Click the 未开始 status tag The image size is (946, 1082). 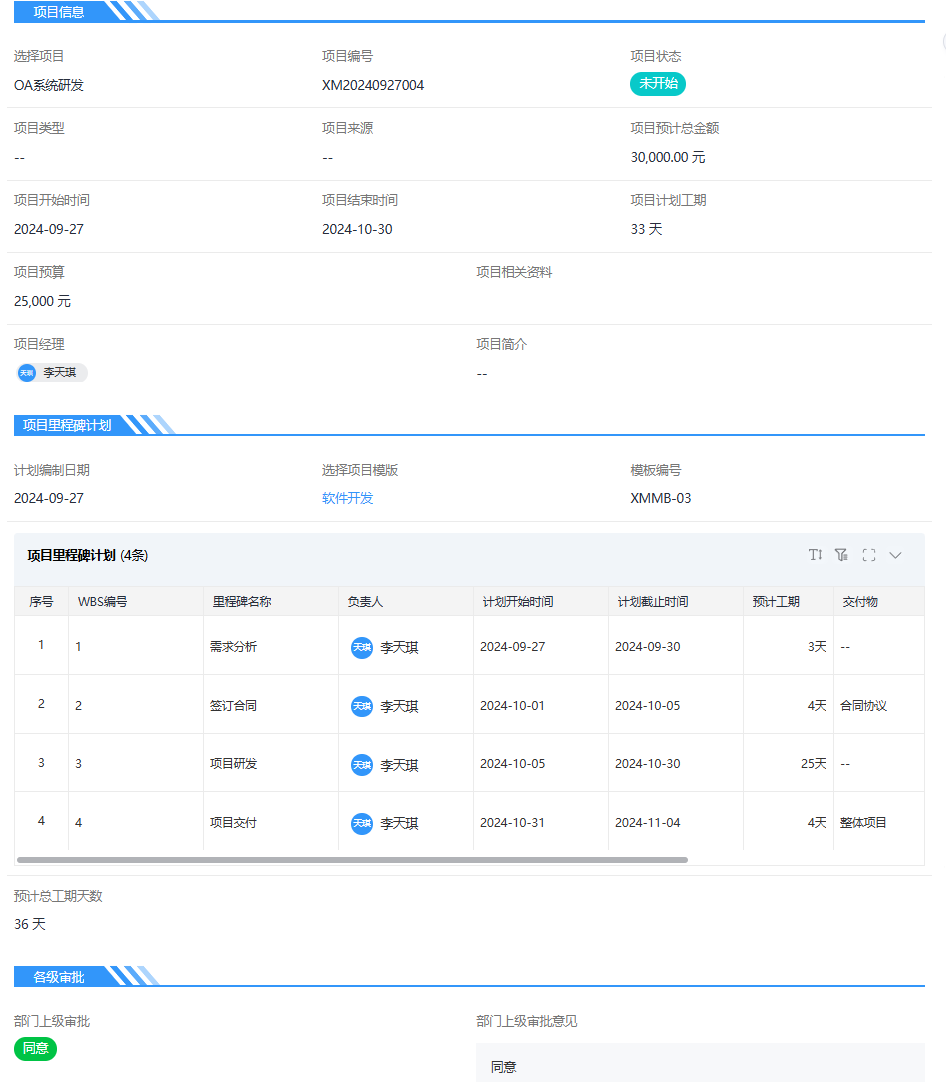point(657,84)
